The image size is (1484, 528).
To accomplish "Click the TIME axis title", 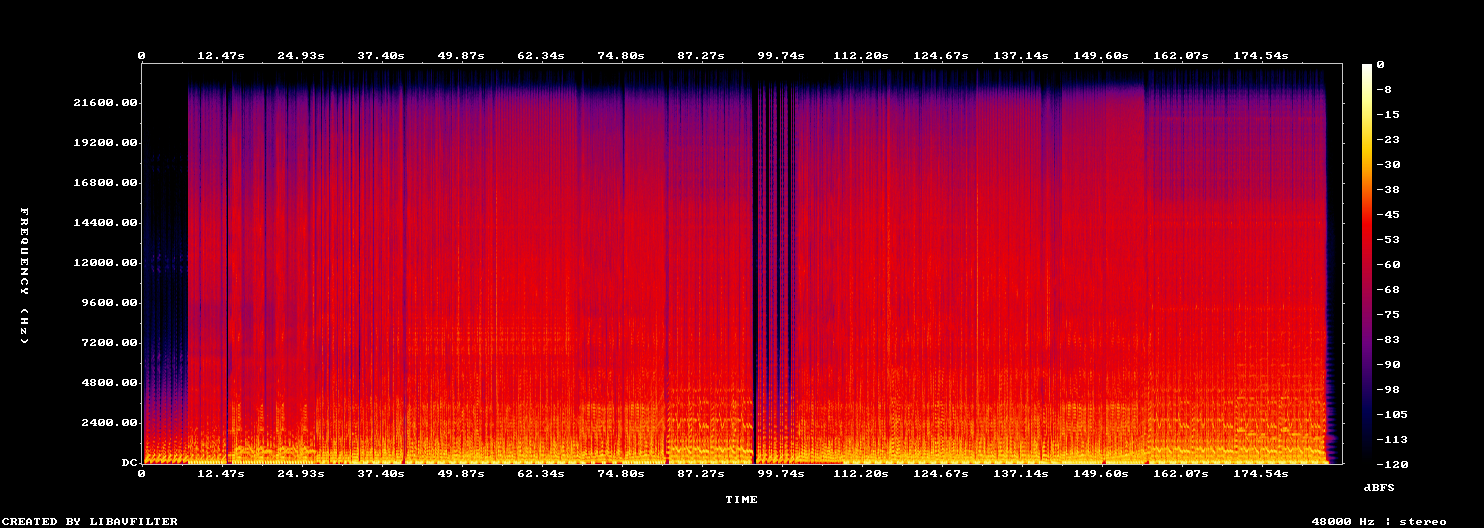I will [x=741, y=499].
